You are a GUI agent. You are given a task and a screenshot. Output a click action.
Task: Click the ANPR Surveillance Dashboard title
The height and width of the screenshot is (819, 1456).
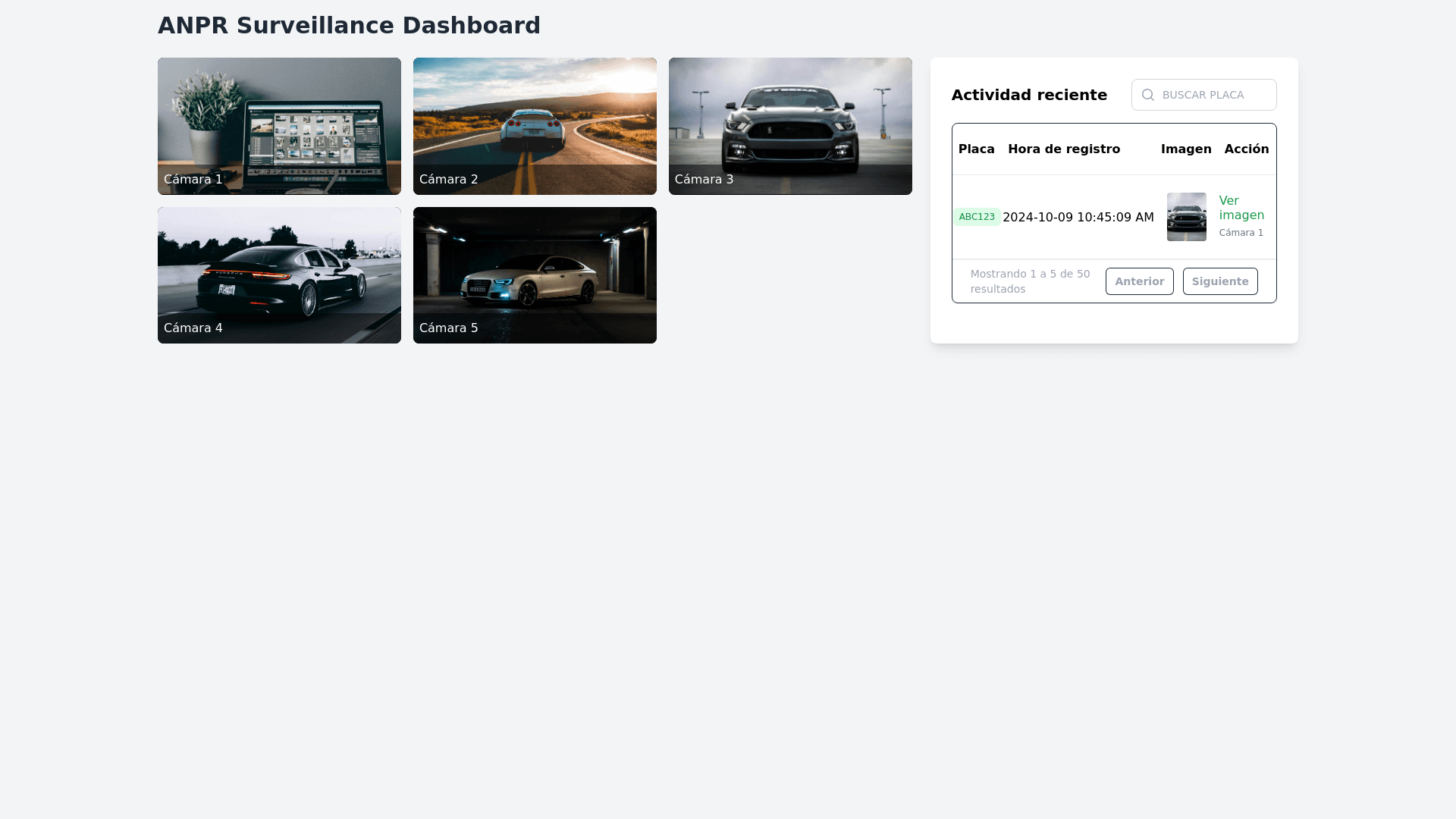(x=349, y=25)
